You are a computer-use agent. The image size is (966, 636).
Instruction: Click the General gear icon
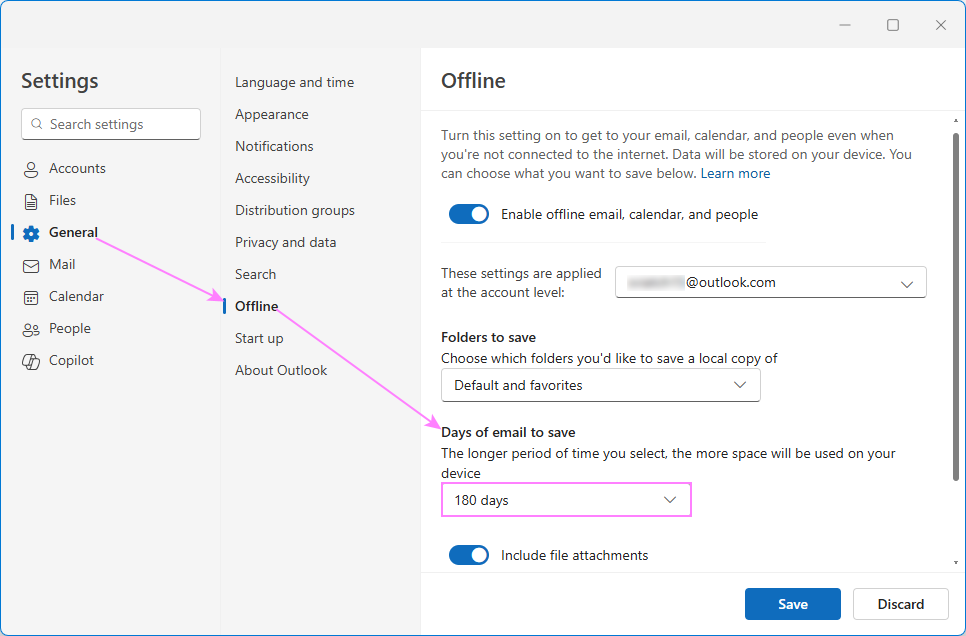[30, 232]
